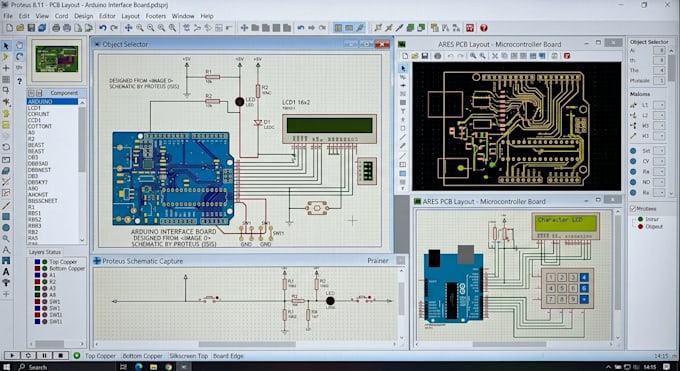Click Board Edge in the status bar
The width and height of the screenshot is (680, 371).
click(228, 356)
